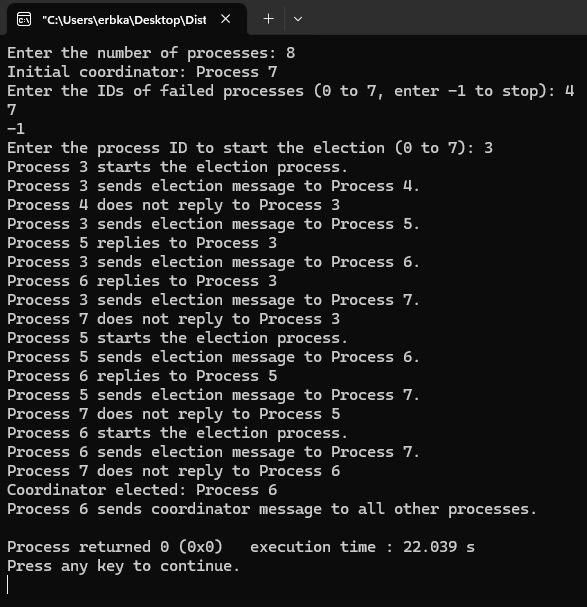Open a new terminal tab with plus

point(268,19)
